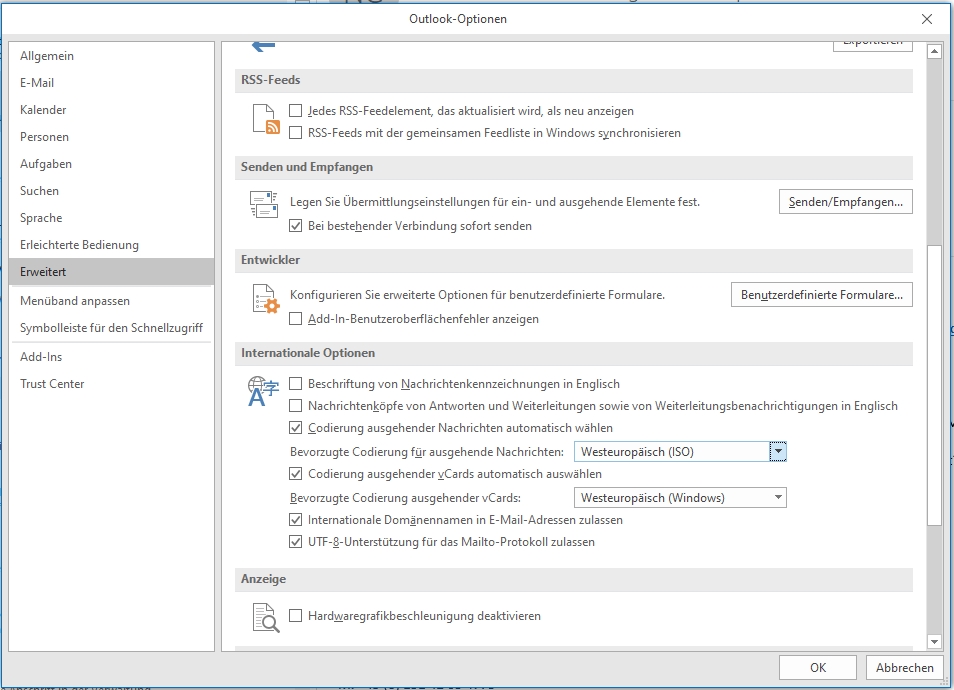The width and height of the screenshot is (954, 690).
Task: Uncheck Internationale Domänennamen in E-Mail-Adressen zulassen
Action: coord(296,520)
